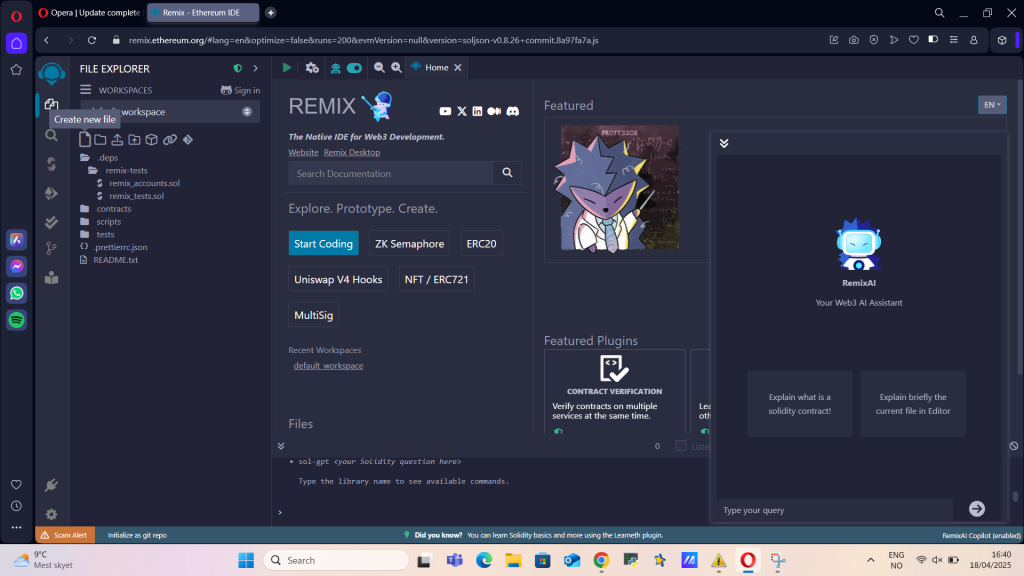Image resolution: width=1024 pixels, height=576 pixels.
Task: Open the Git source control icon
Action: click(52, 248)
